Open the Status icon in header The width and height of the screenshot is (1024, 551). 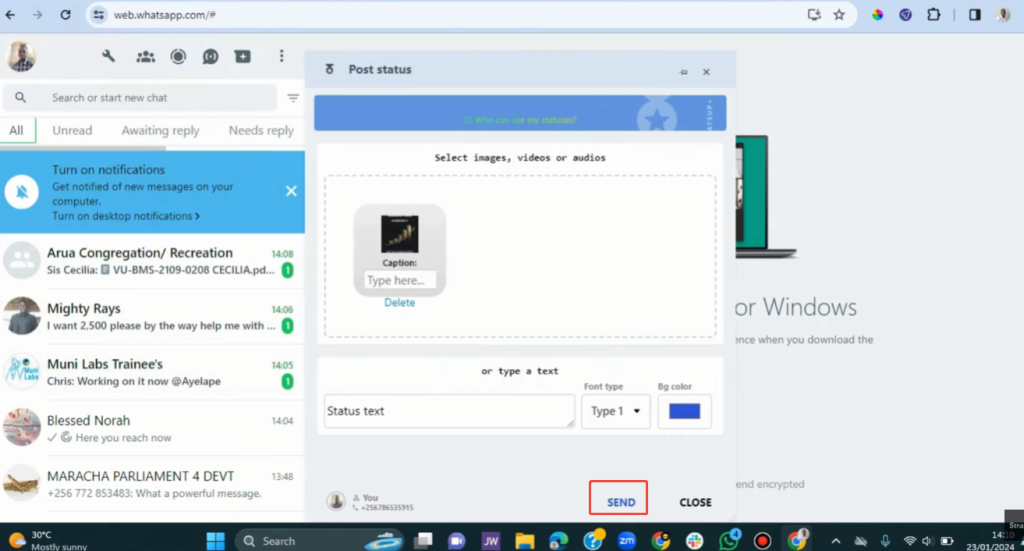point(178,57)
